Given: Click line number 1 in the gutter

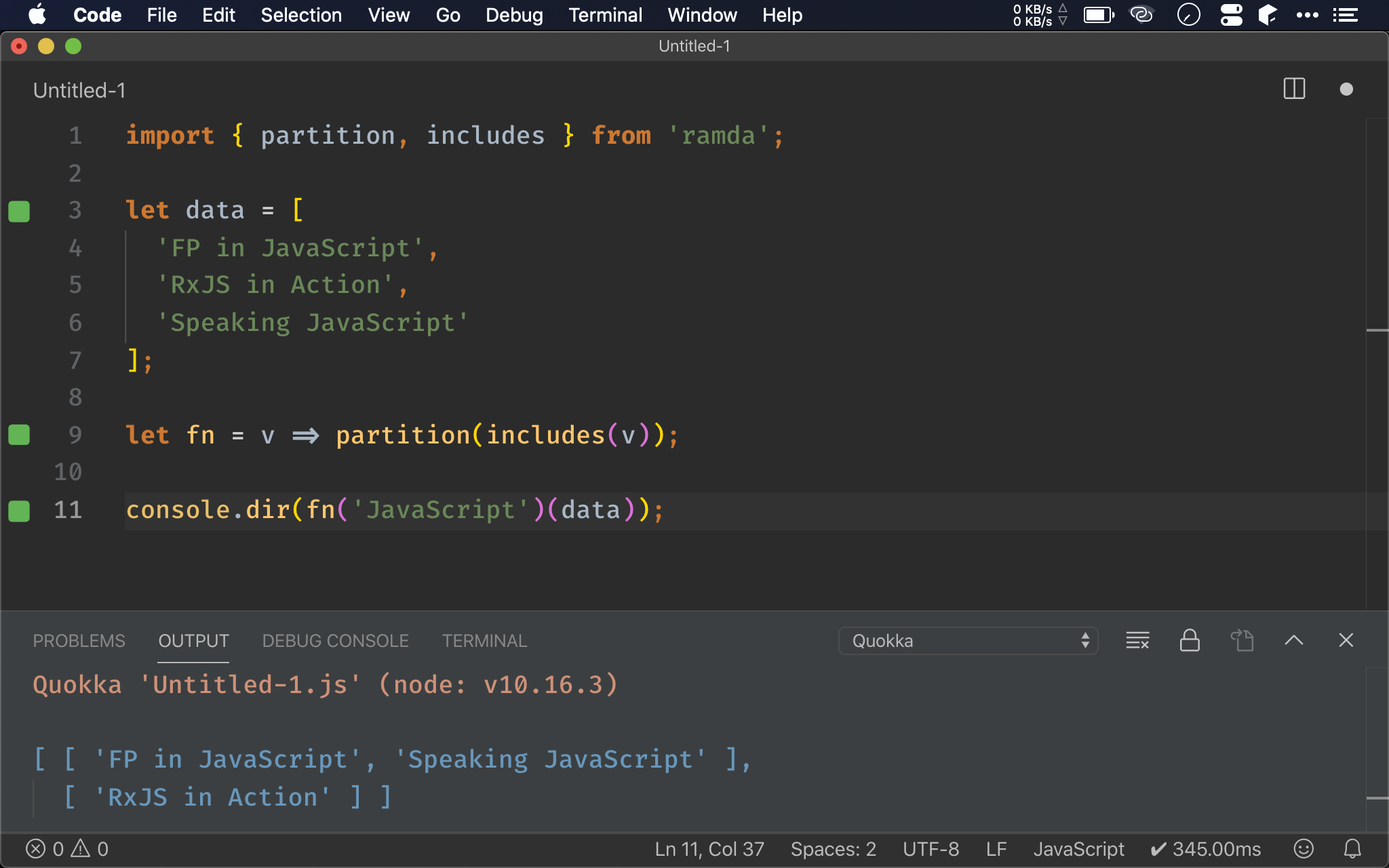Looking at the screenshot, I should point(75,136).
